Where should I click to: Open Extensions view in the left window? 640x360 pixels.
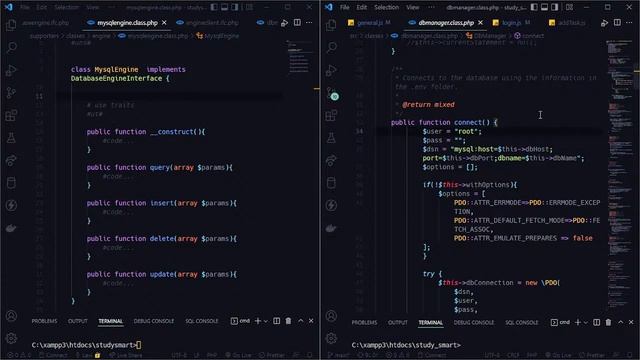pyautogui.click(x=11, y=116)
